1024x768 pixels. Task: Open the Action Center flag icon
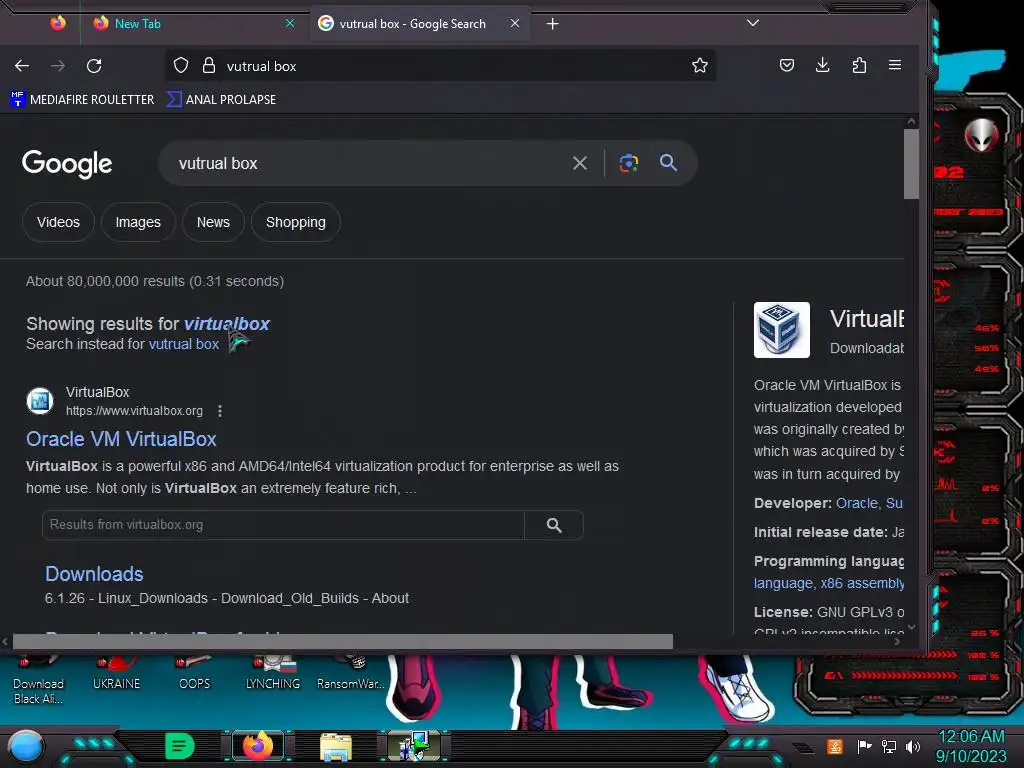click(864, 746)
